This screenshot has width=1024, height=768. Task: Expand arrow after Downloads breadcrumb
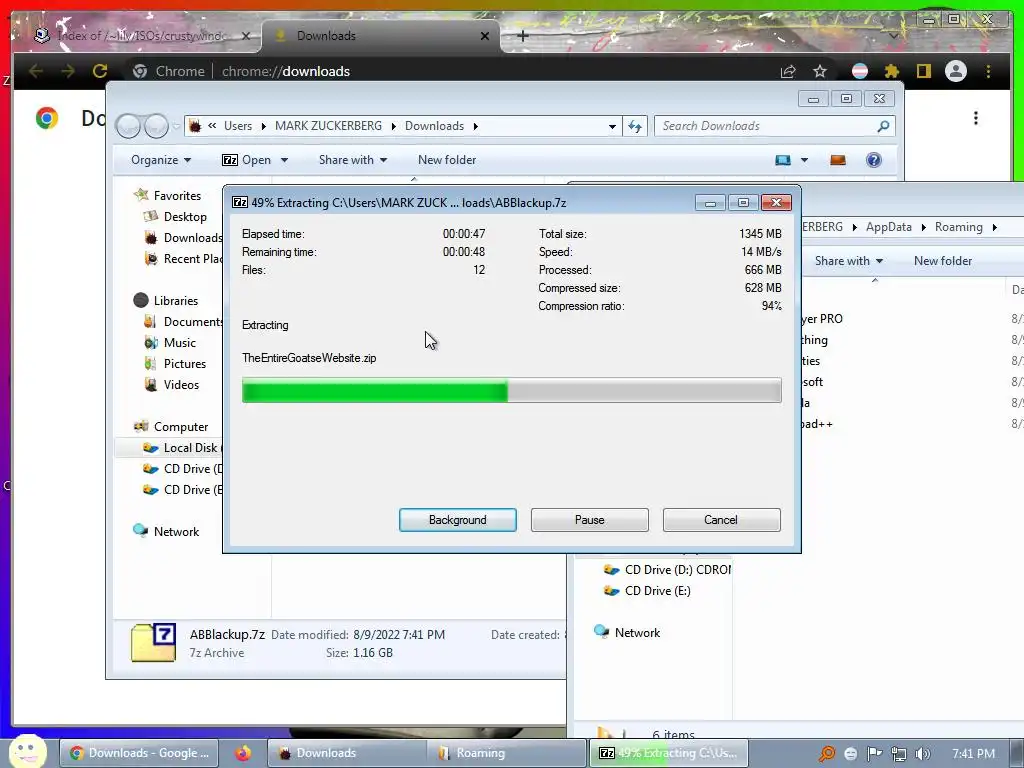point(475,126)
